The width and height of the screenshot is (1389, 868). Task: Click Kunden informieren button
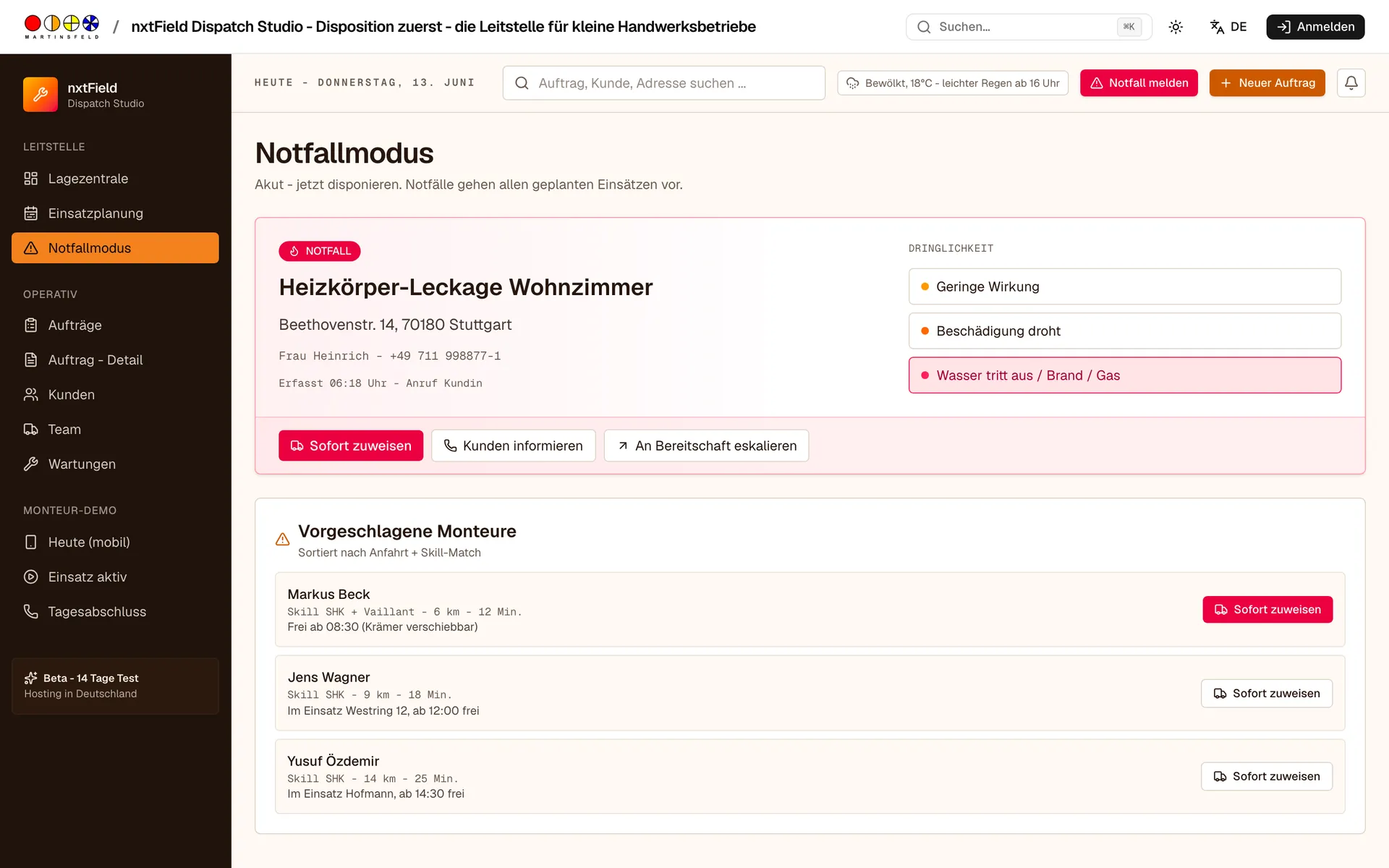tap(514, 446)
